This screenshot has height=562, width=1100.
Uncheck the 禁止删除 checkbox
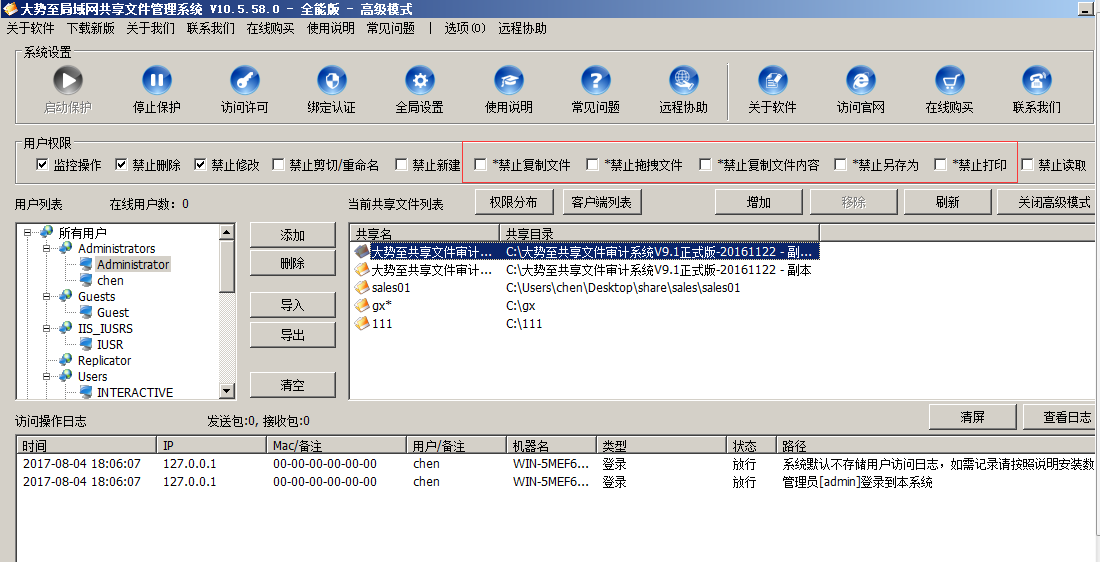pos(121,165)
